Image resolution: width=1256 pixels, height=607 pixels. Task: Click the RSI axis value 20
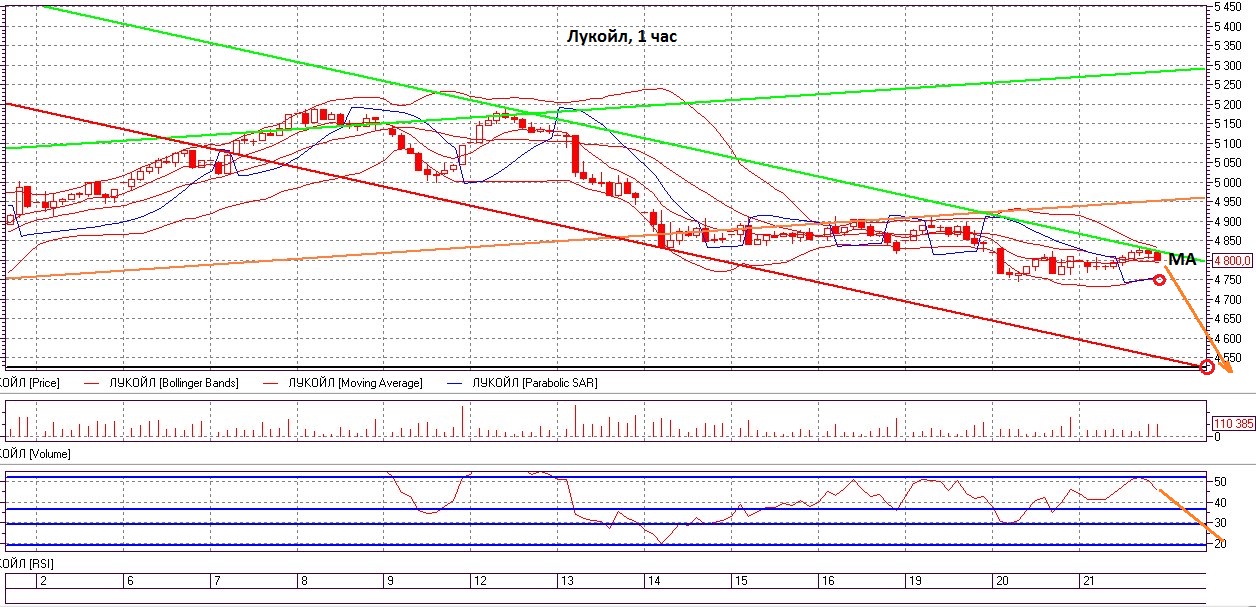pos(1221,544)
